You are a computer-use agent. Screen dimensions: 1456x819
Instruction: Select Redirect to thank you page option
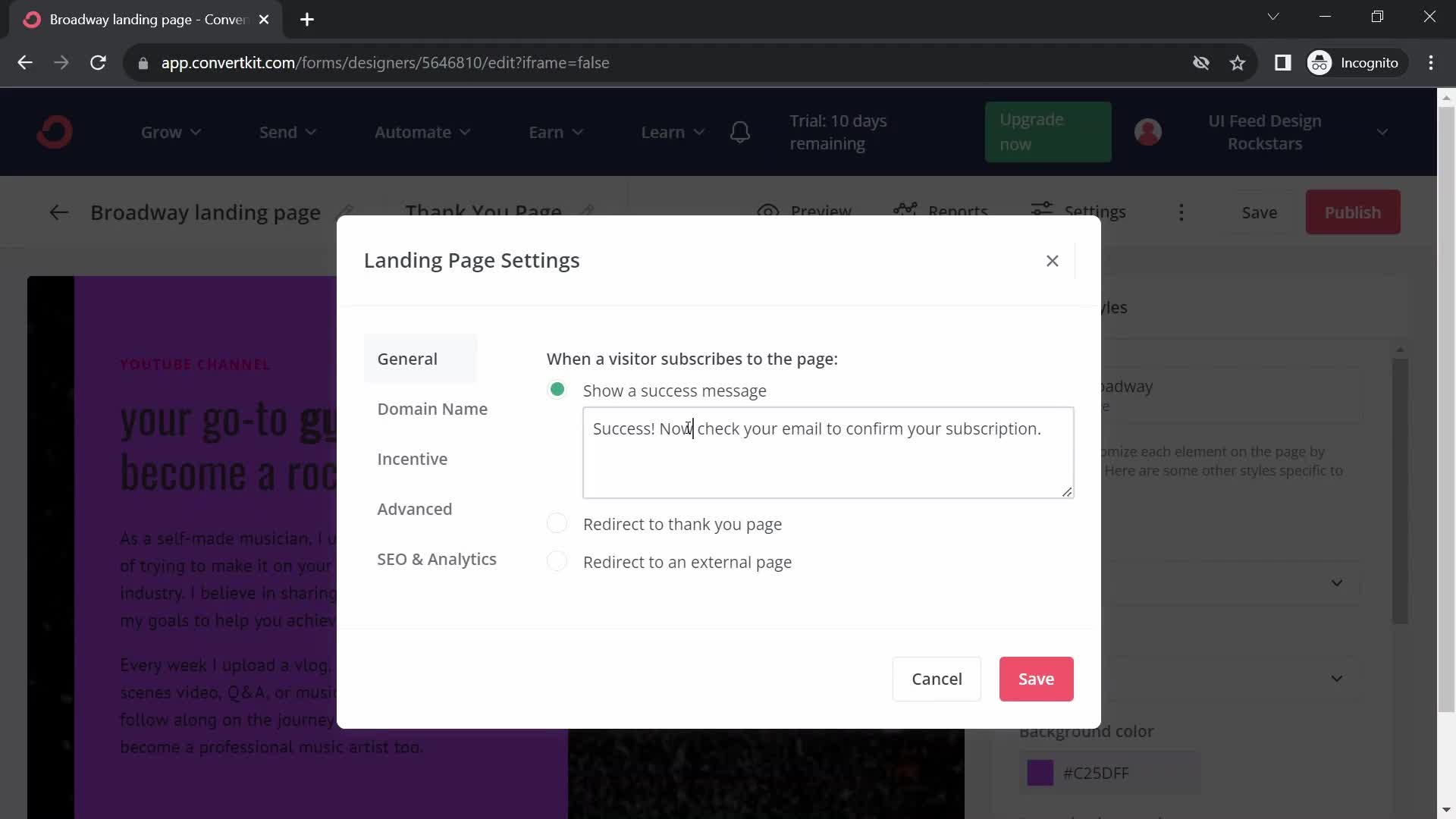557,523
